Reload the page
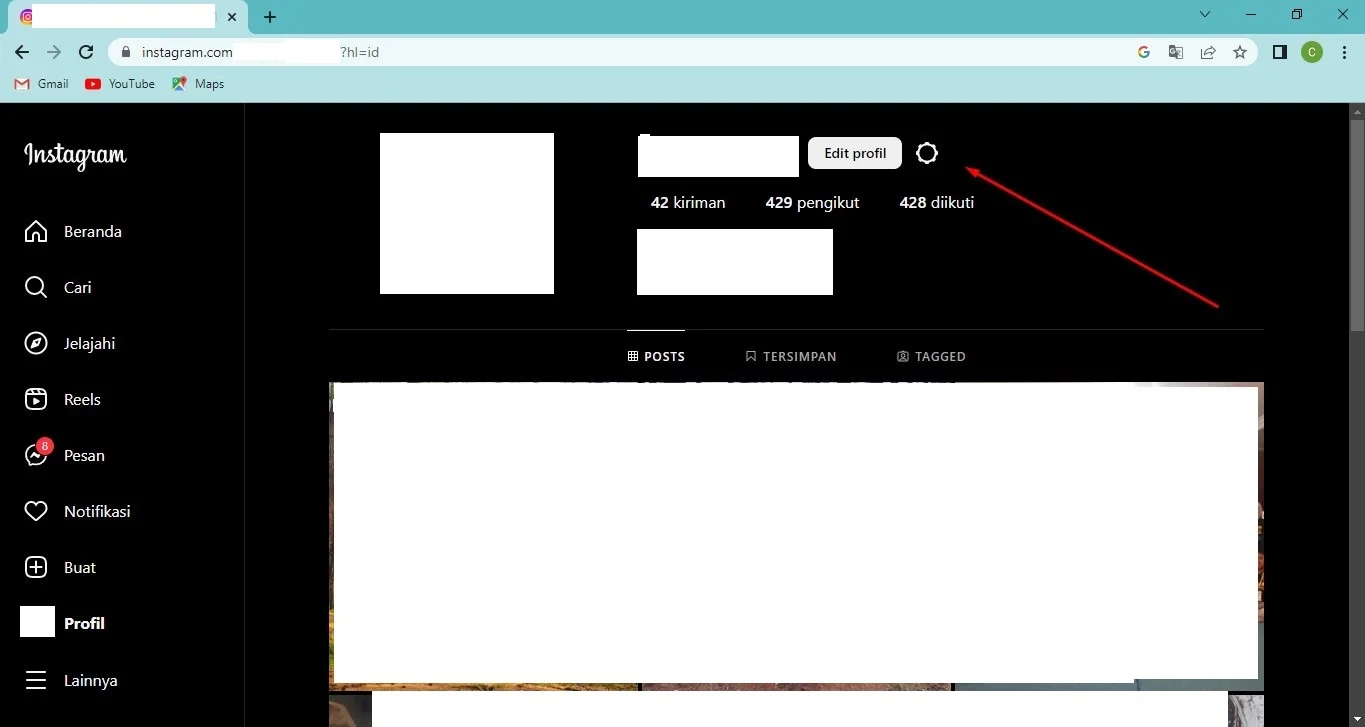The image size is (1365, 727). (86, 52)
